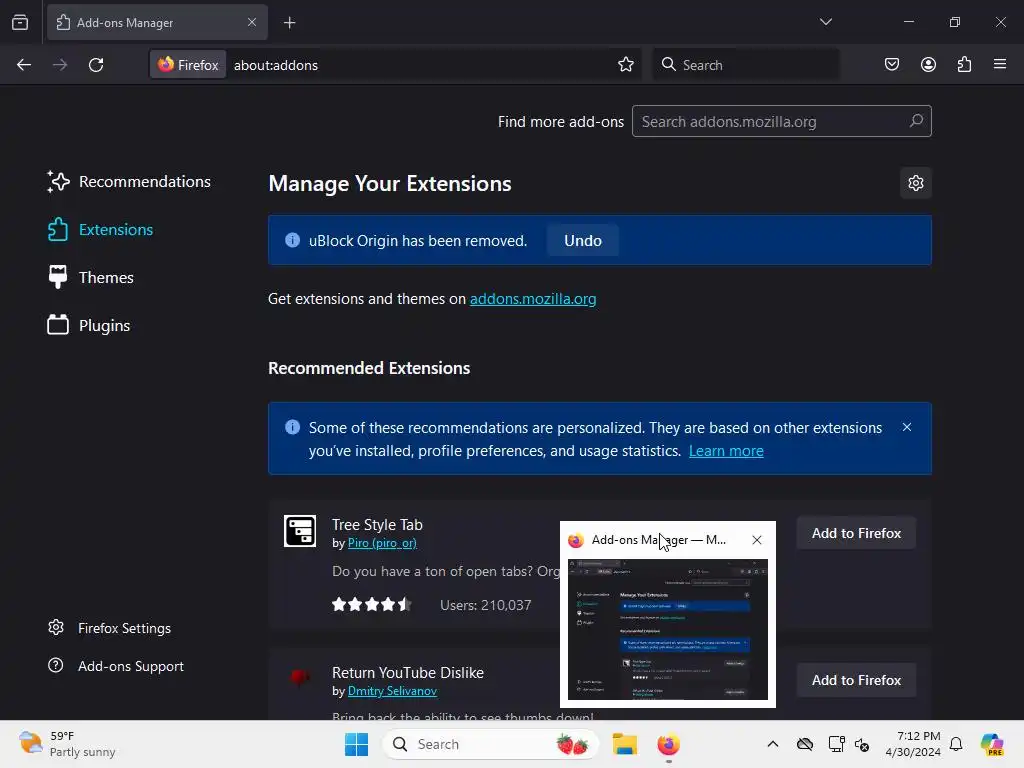Dismiss the personalized recommendations notice
1024x768 pixels.
tap(906, 427)
